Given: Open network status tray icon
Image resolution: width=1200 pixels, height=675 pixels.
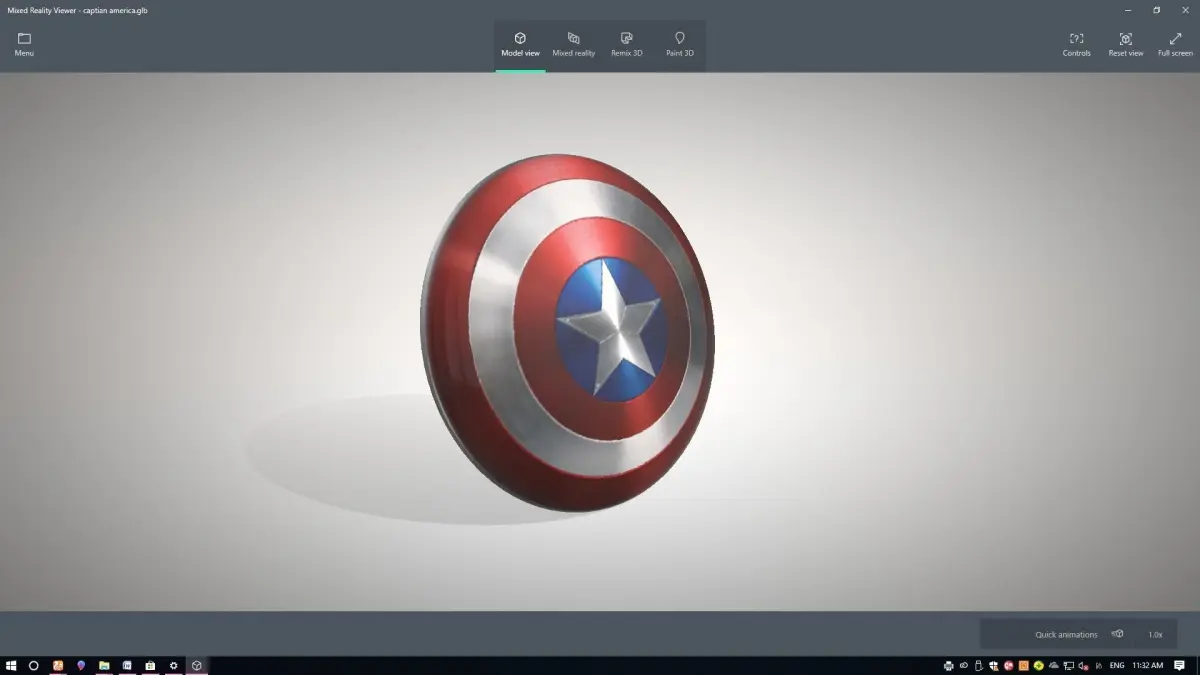Looking at the screenshot, I should point(1069,665).
